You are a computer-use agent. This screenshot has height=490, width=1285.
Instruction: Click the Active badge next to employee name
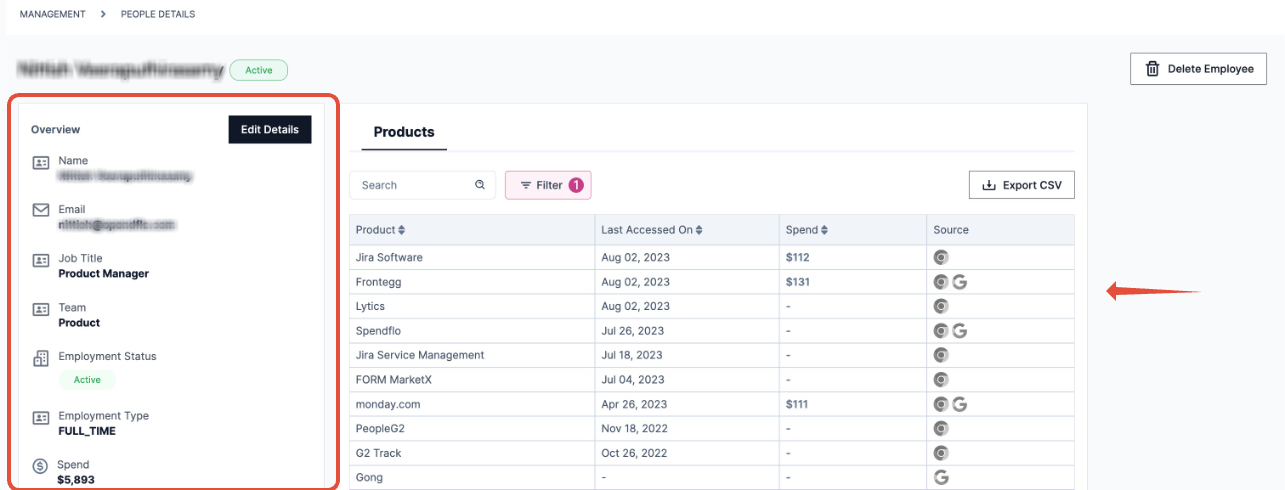click(259, 70)
